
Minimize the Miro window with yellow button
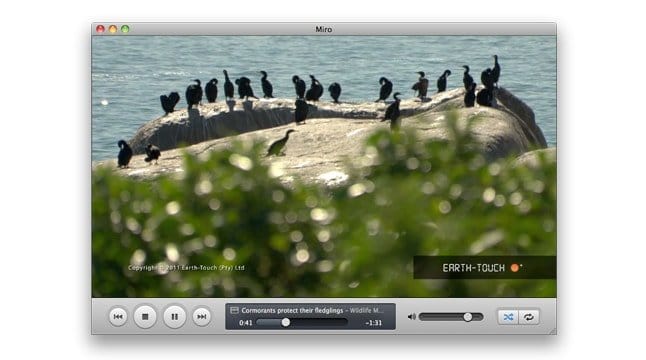tap(112, 29)
